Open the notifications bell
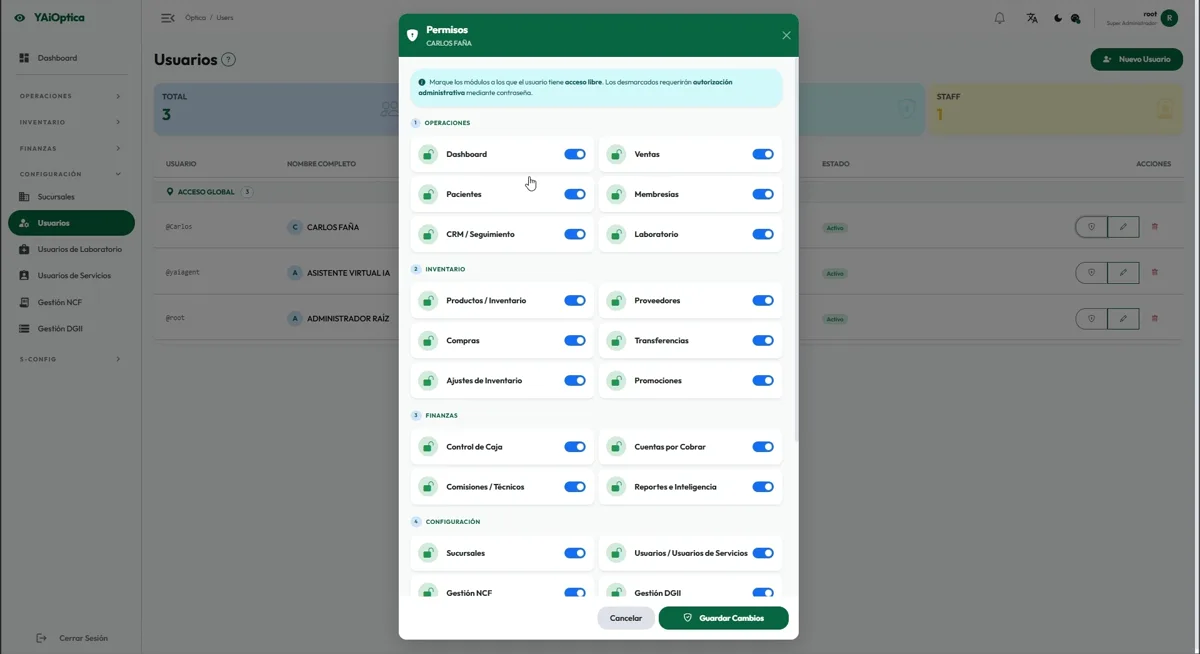 pyautogui.click(x=999, y=18)
